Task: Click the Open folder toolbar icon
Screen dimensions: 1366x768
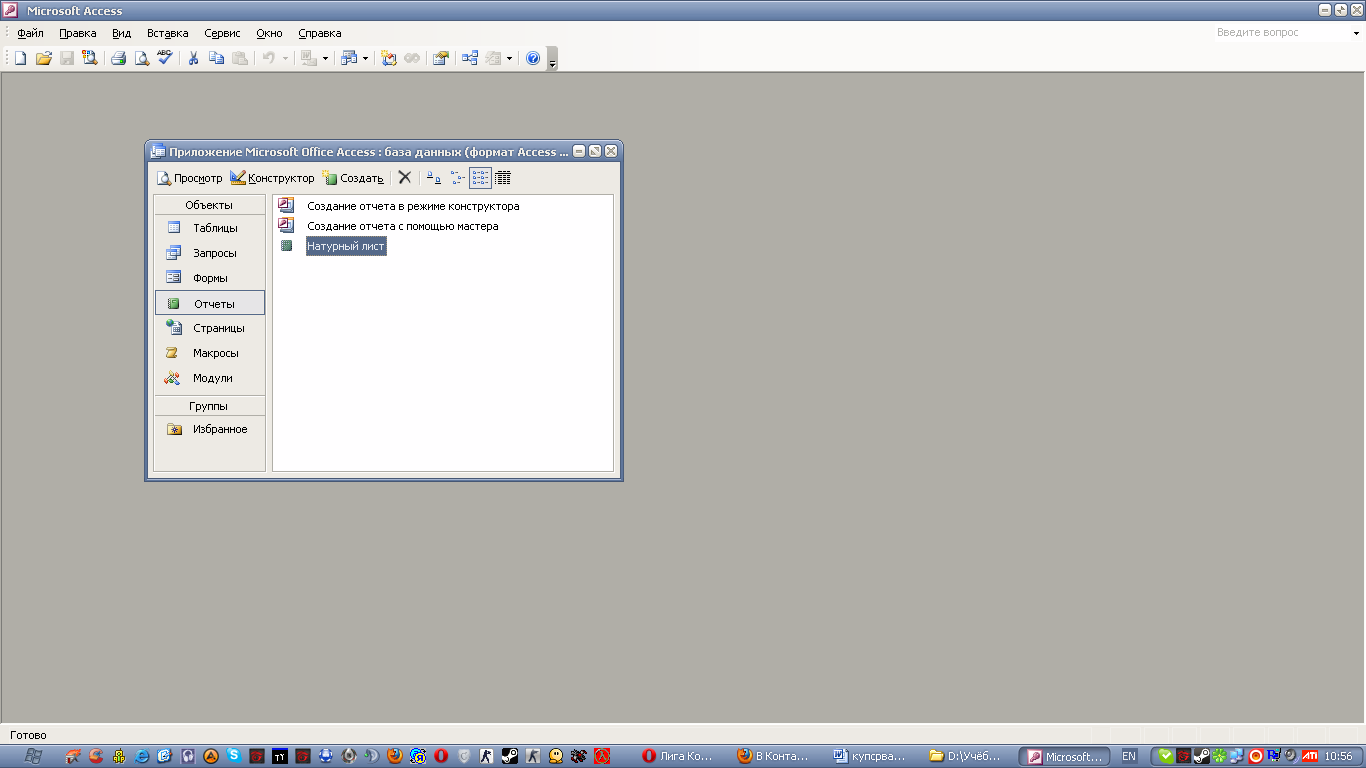Action: [44, 58]
